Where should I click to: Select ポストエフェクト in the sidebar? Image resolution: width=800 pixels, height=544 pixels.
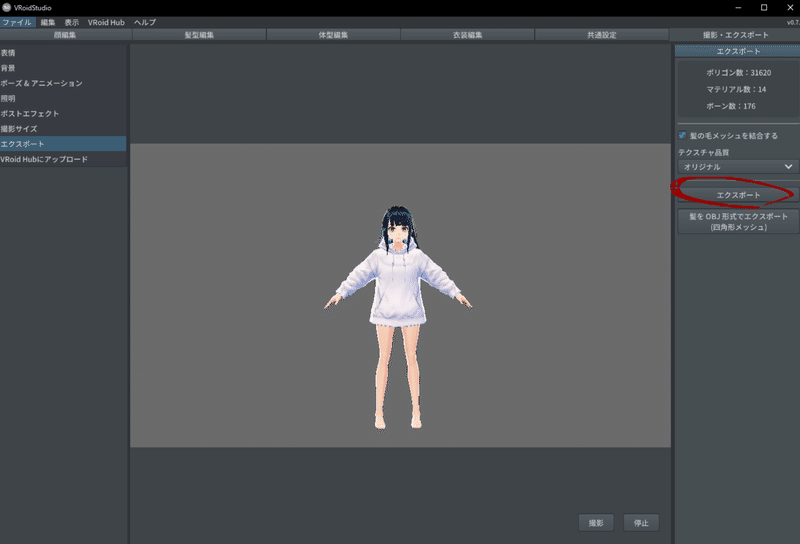click(63, 113)
